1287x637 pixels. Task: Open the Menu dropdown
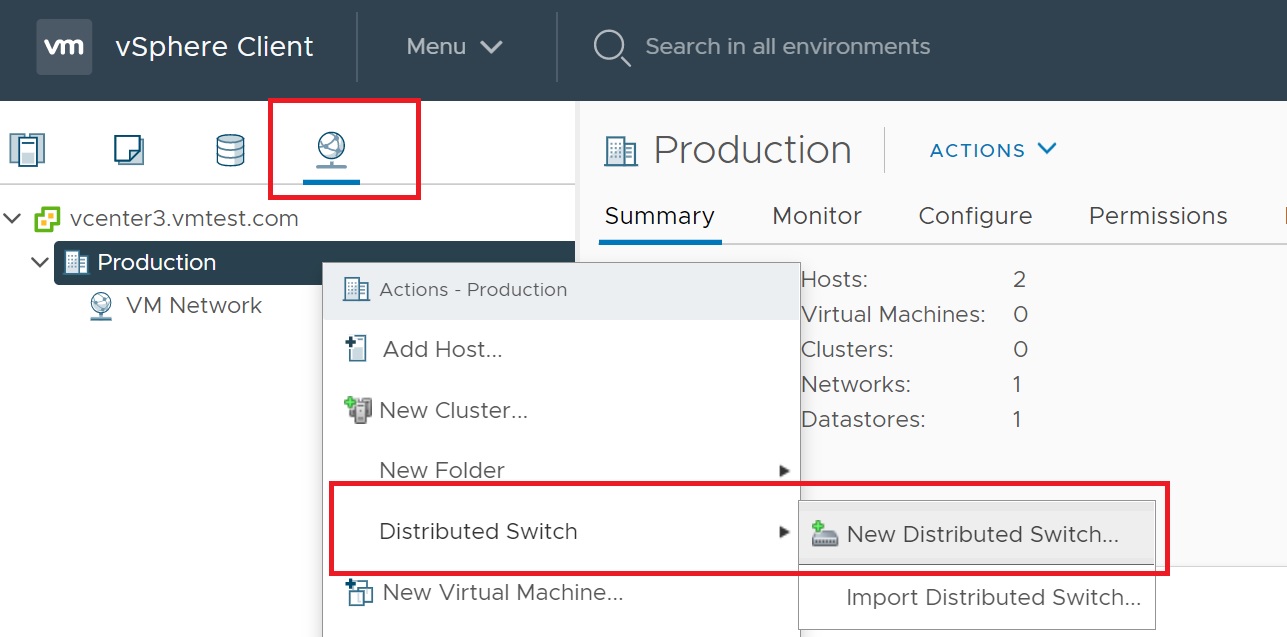(x=454, y=47)
